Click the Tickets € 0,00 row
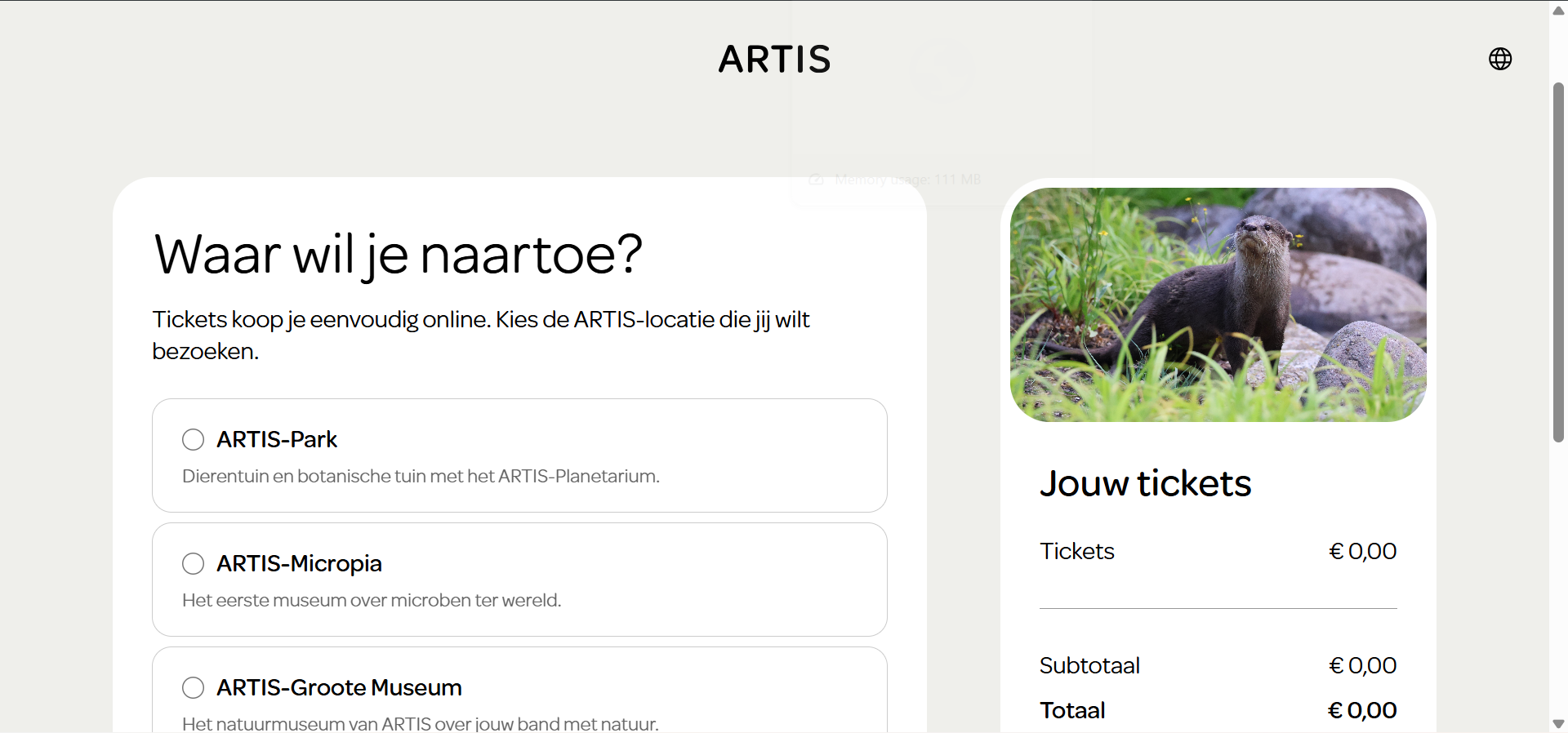Screen dimensions: 1568x733 1217,551
